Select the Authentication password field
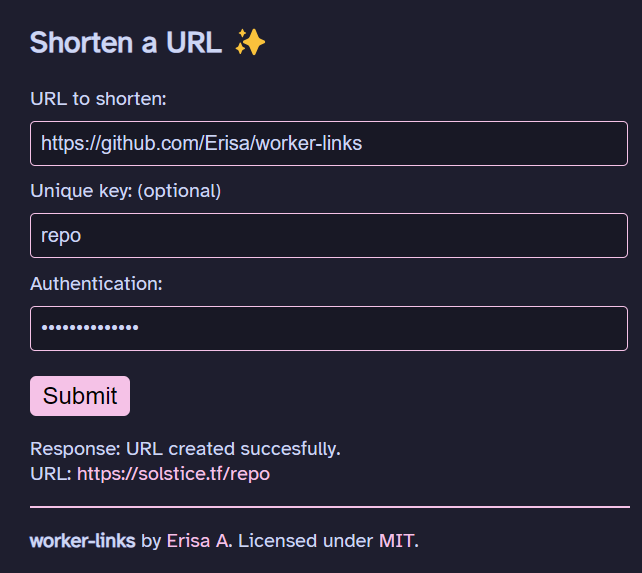Image resolution: width=642 pixels, height=573 pixels. click(x=328, y=328)
